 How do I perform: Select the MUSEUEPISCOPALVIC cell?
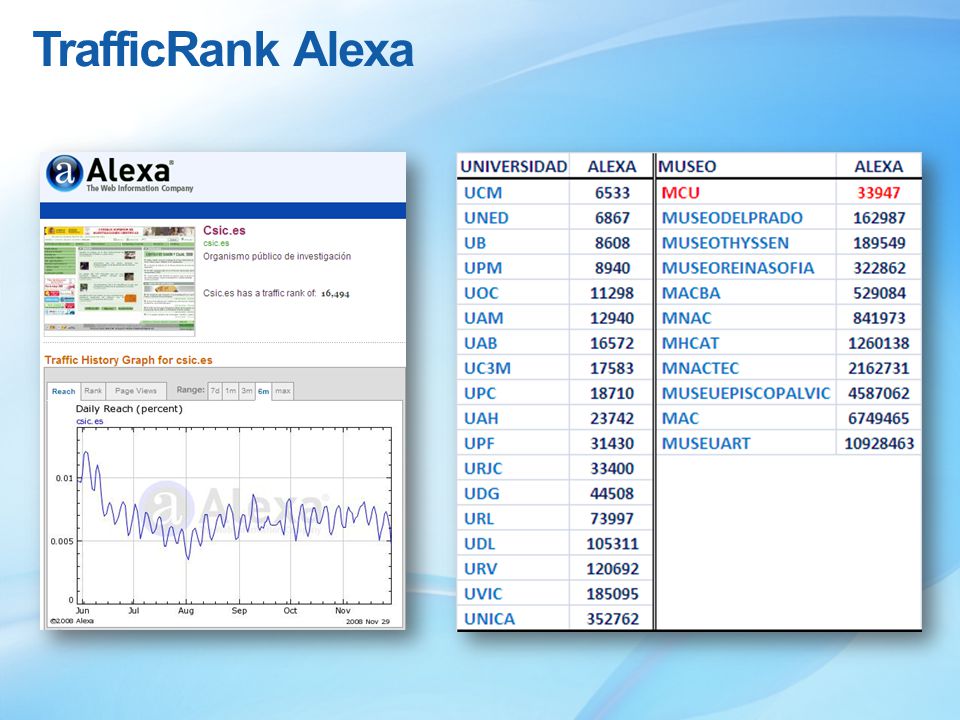(746, 394)
